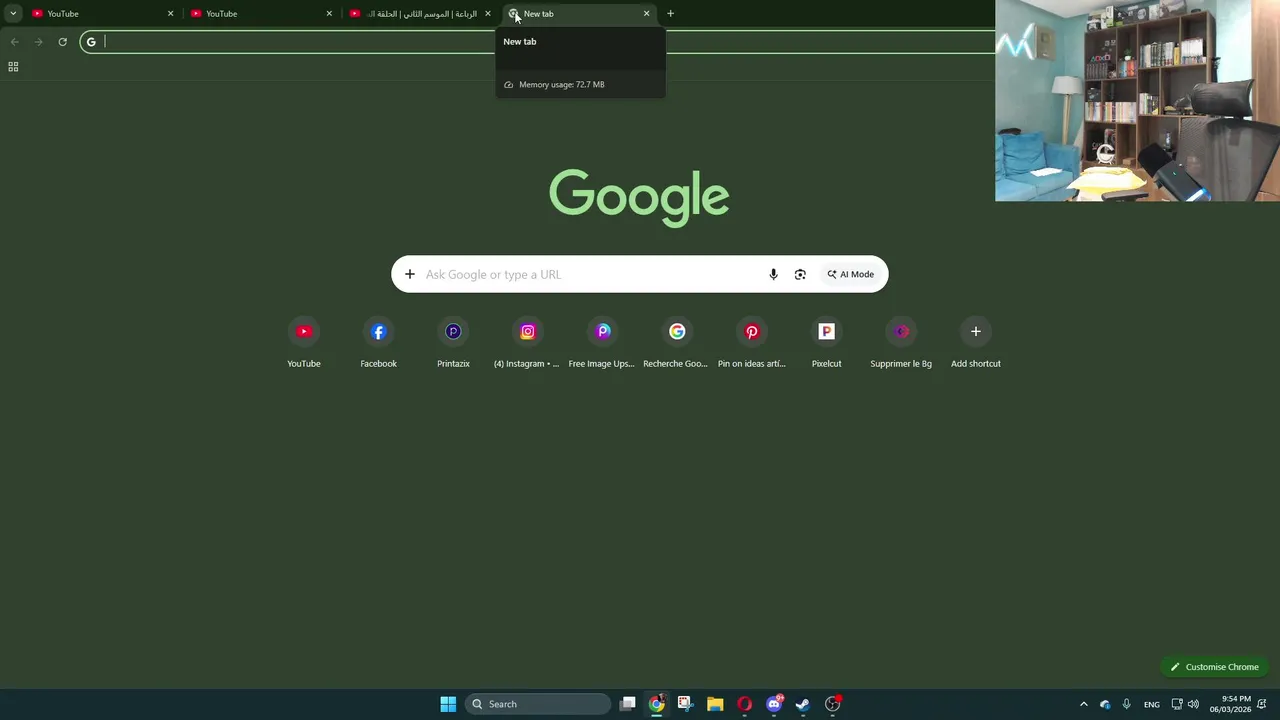Image resolution: width=1280 pixels, height=720 pixels.
Task: Open a new tab with plus button
Action: pos(670,14)
